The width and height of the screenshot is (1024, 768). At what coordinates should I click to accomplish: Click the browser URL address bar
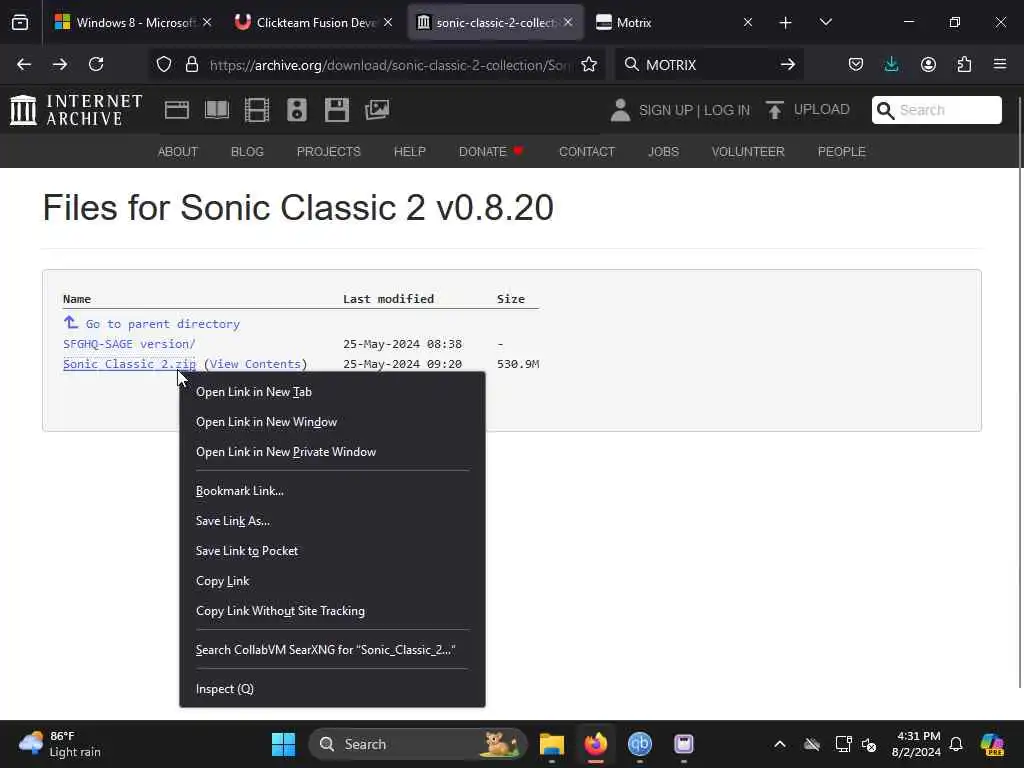click(390, 65)
